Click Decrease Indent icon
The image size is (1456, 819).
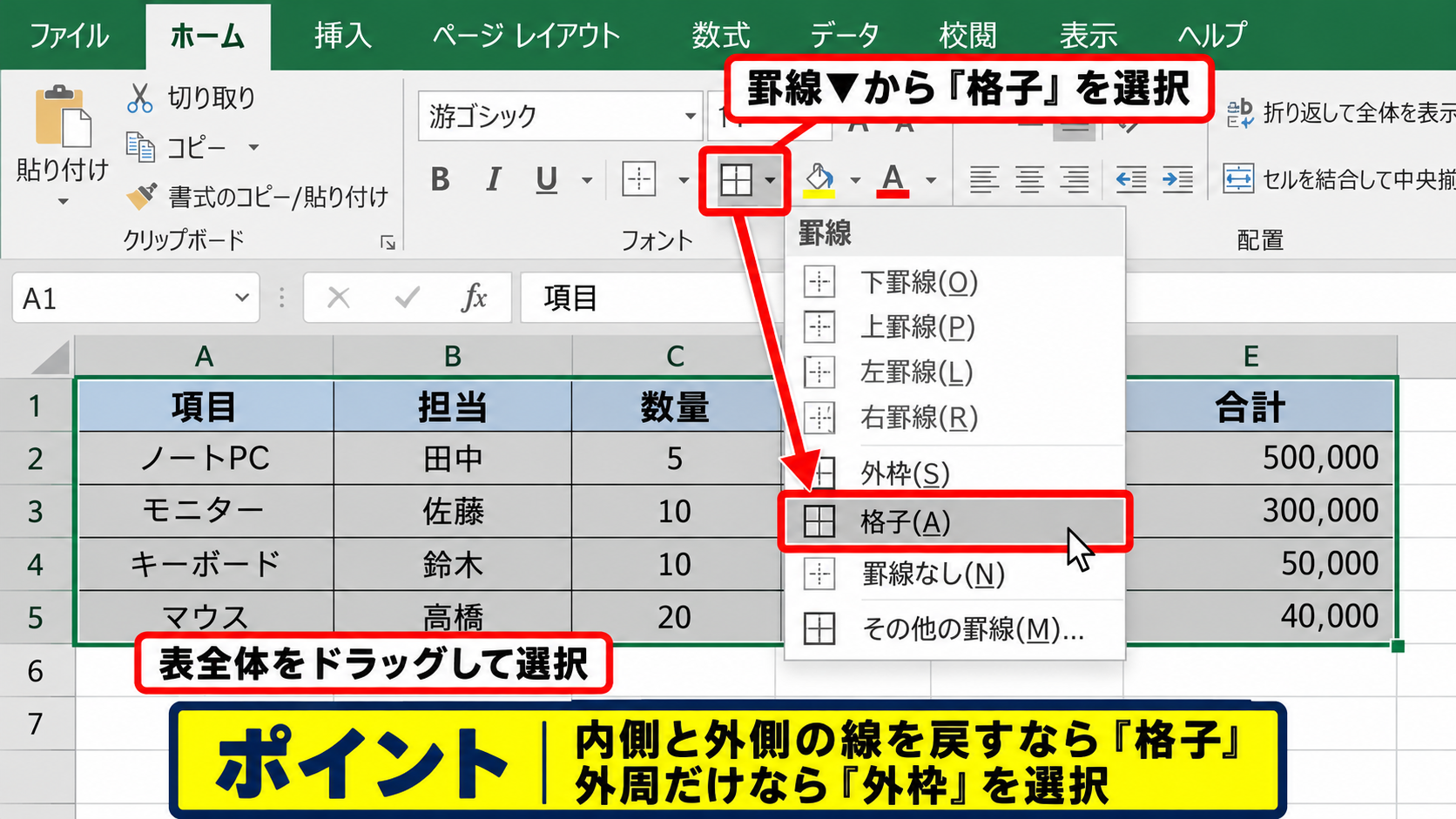click(x=1130, y=180)
